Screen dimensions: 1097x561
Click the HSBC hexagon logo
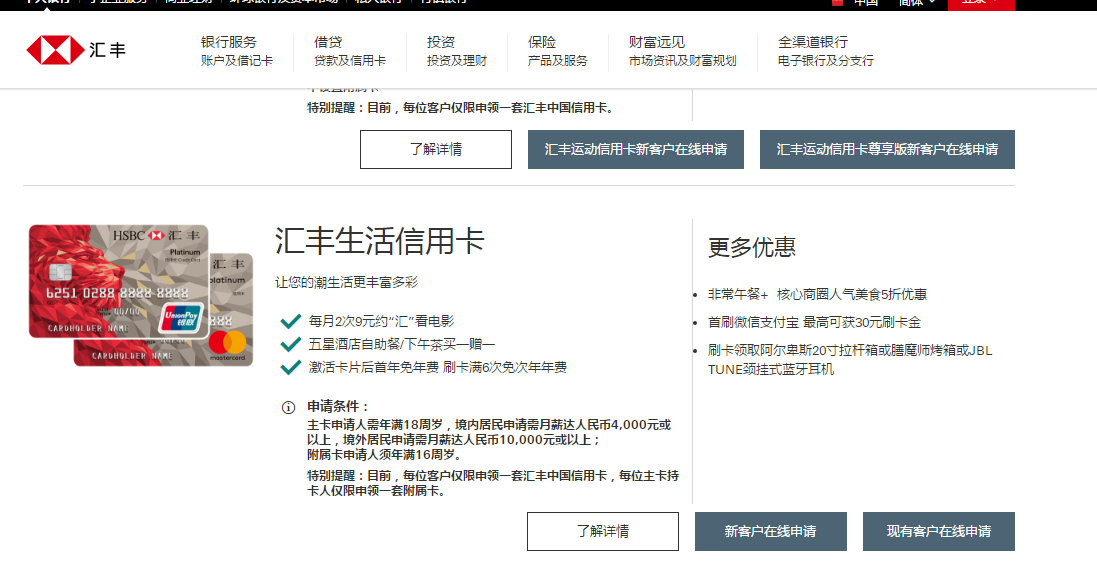[55, 50]
